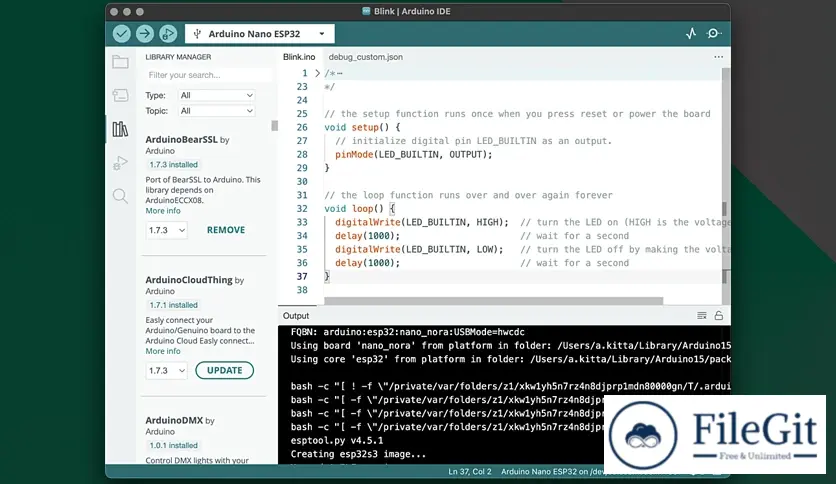
Task: Click the esptool.py v4.5.1 output line
Action: coord(337,441)
